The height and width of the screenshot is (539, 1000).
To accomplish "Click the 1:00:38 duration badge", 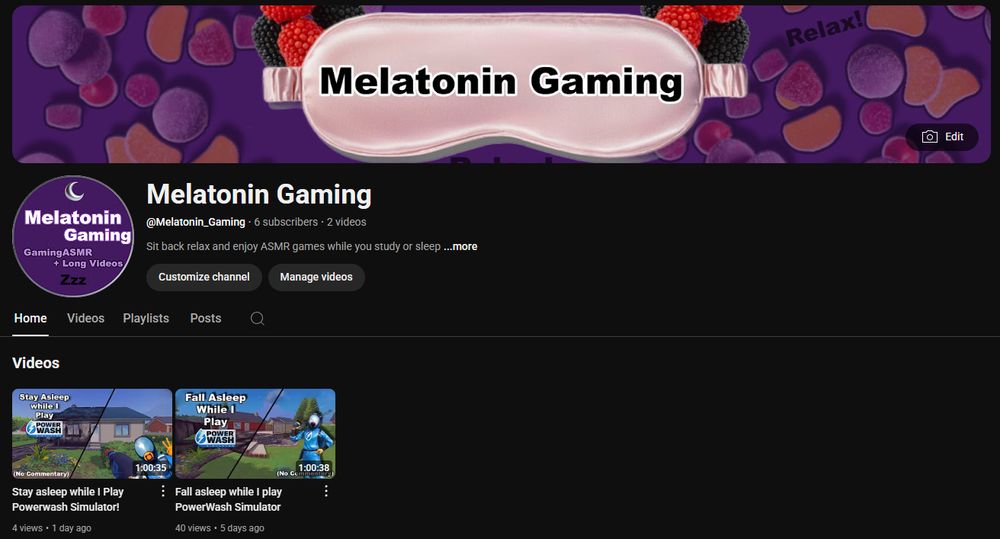I will [x=314, y=468].
